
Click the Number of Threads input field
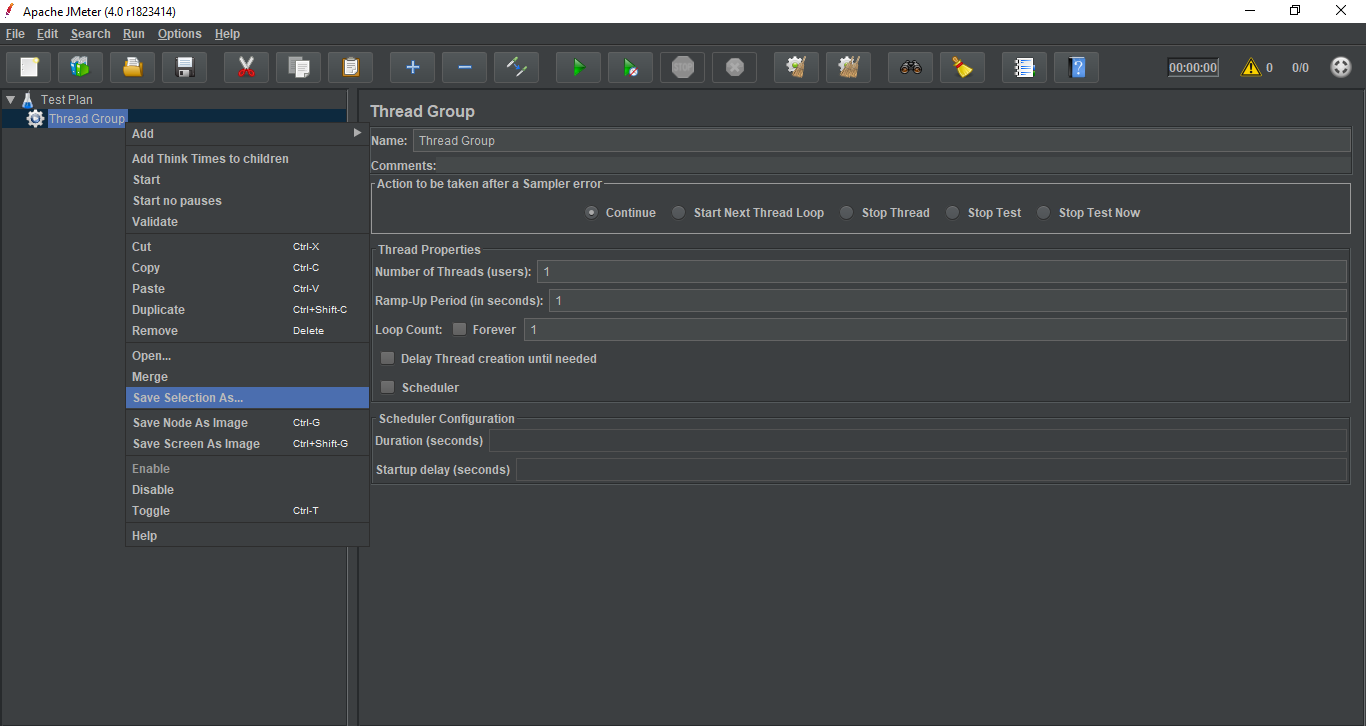click(940, 272)
